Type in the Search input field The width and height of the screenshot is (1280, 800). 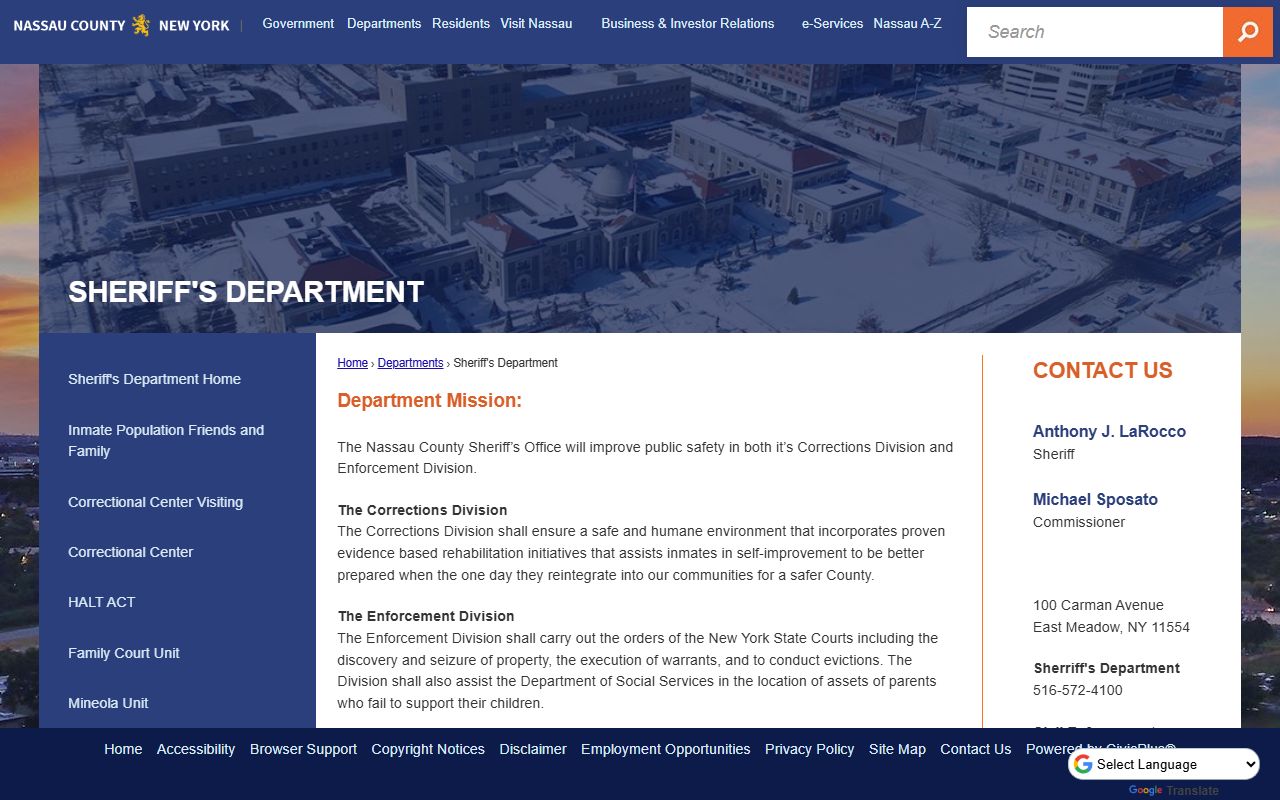coord(1094,32)
